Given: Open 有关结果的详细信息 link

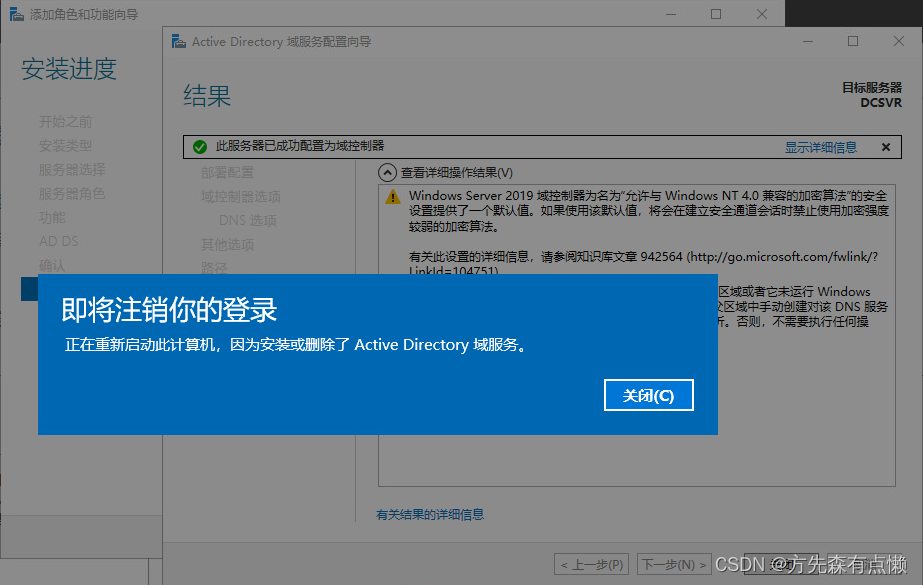Looking at the screenshot, I should click(430, 514).
